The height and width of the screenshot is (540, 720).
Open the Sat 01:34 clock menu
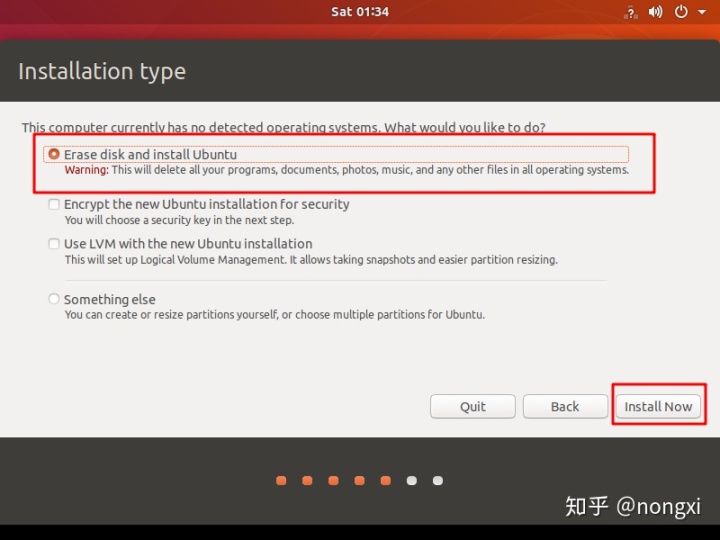point(360,11)
